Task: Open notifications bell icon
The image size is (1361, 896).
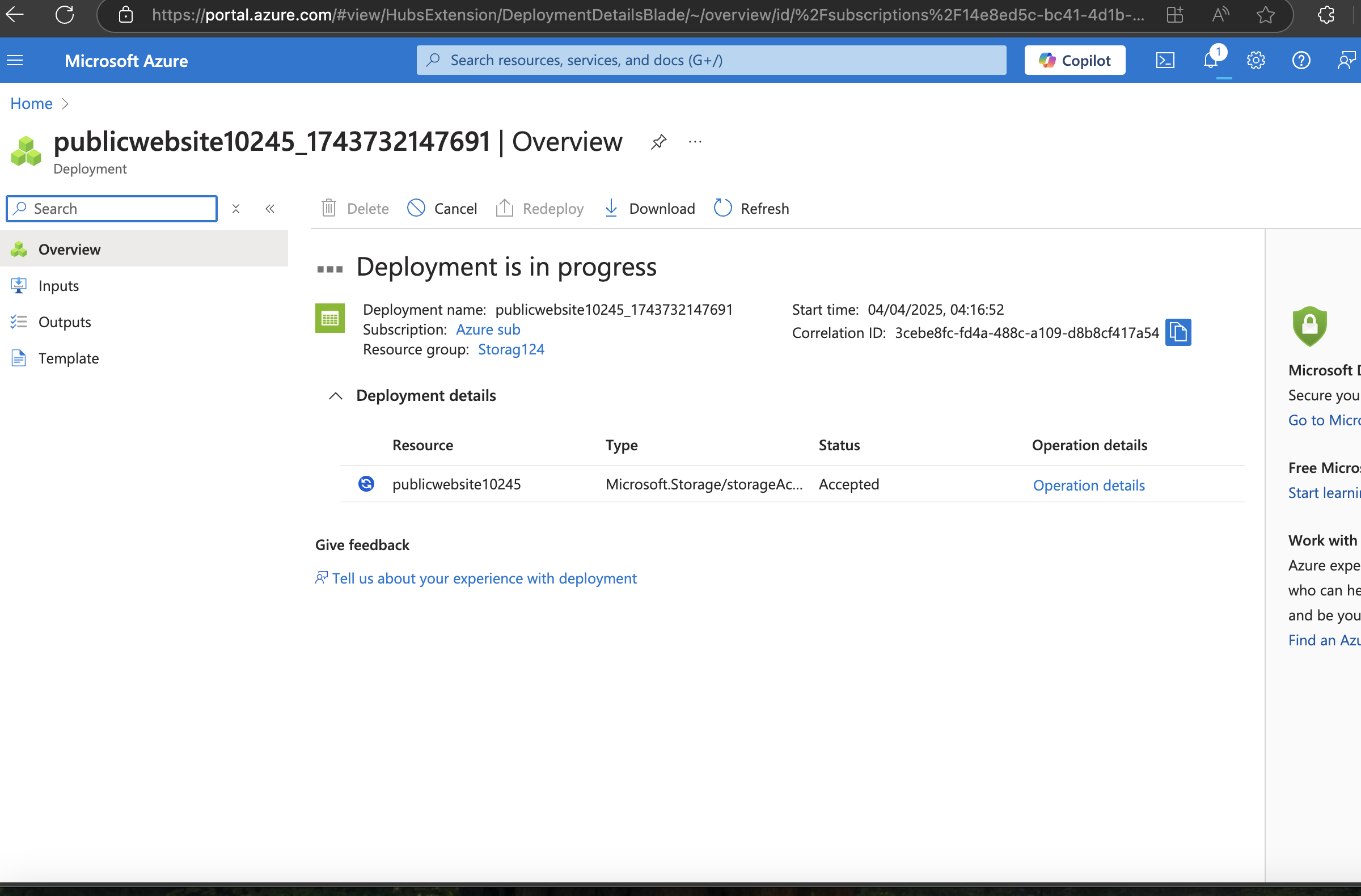Action: 1211,60
